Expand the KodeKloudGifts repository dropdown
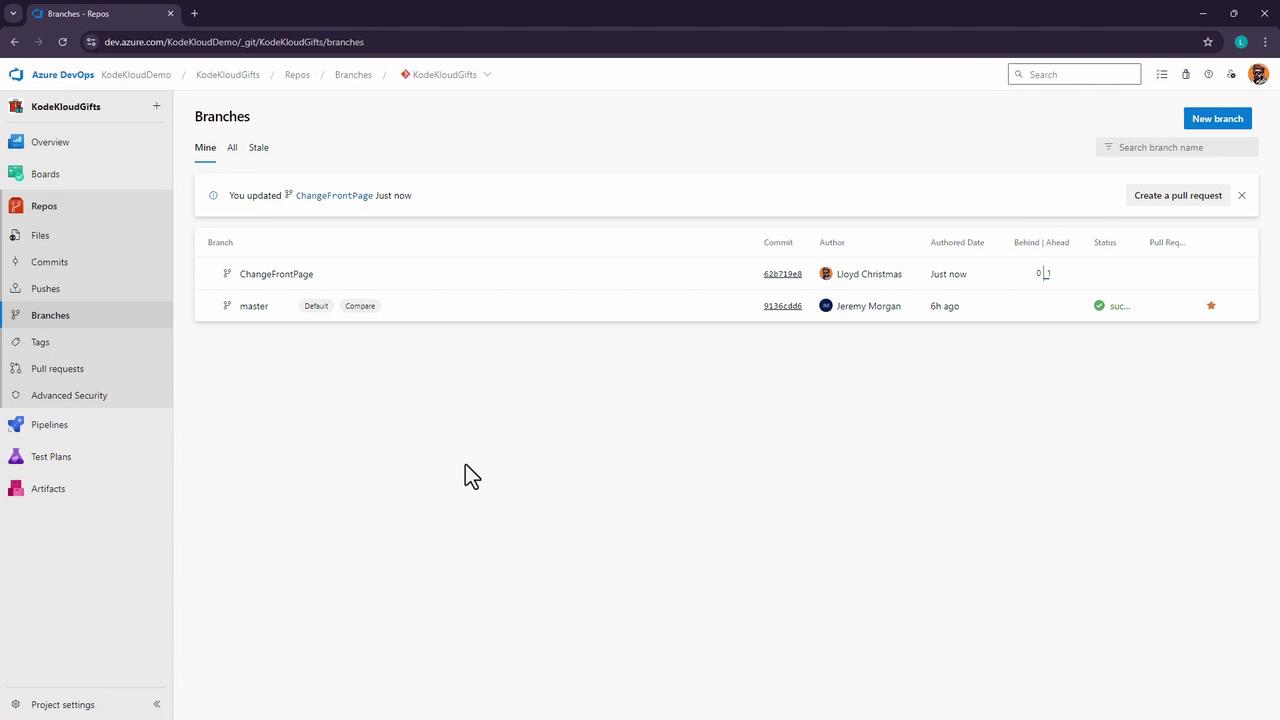Screen dimensions: 1280x720 pyautogui.click(x=487, y=74)
